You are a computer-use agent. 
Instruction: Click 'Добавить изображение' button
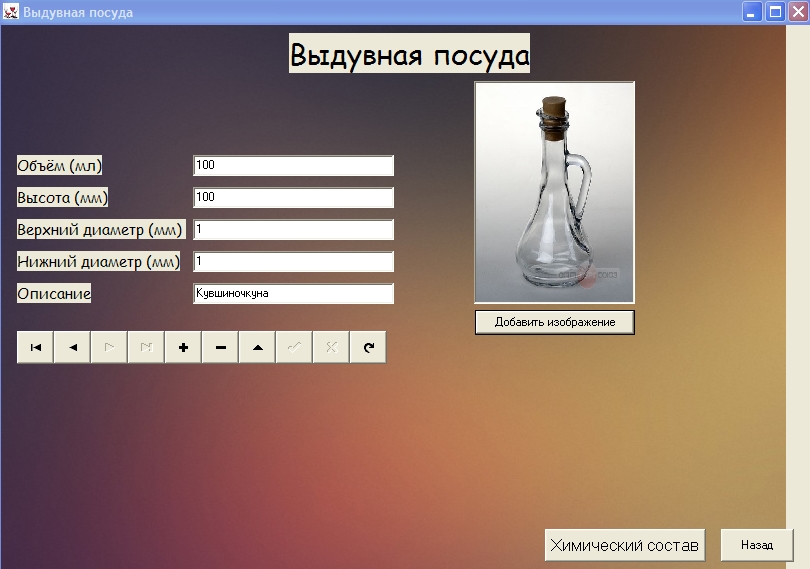point(555,322)
